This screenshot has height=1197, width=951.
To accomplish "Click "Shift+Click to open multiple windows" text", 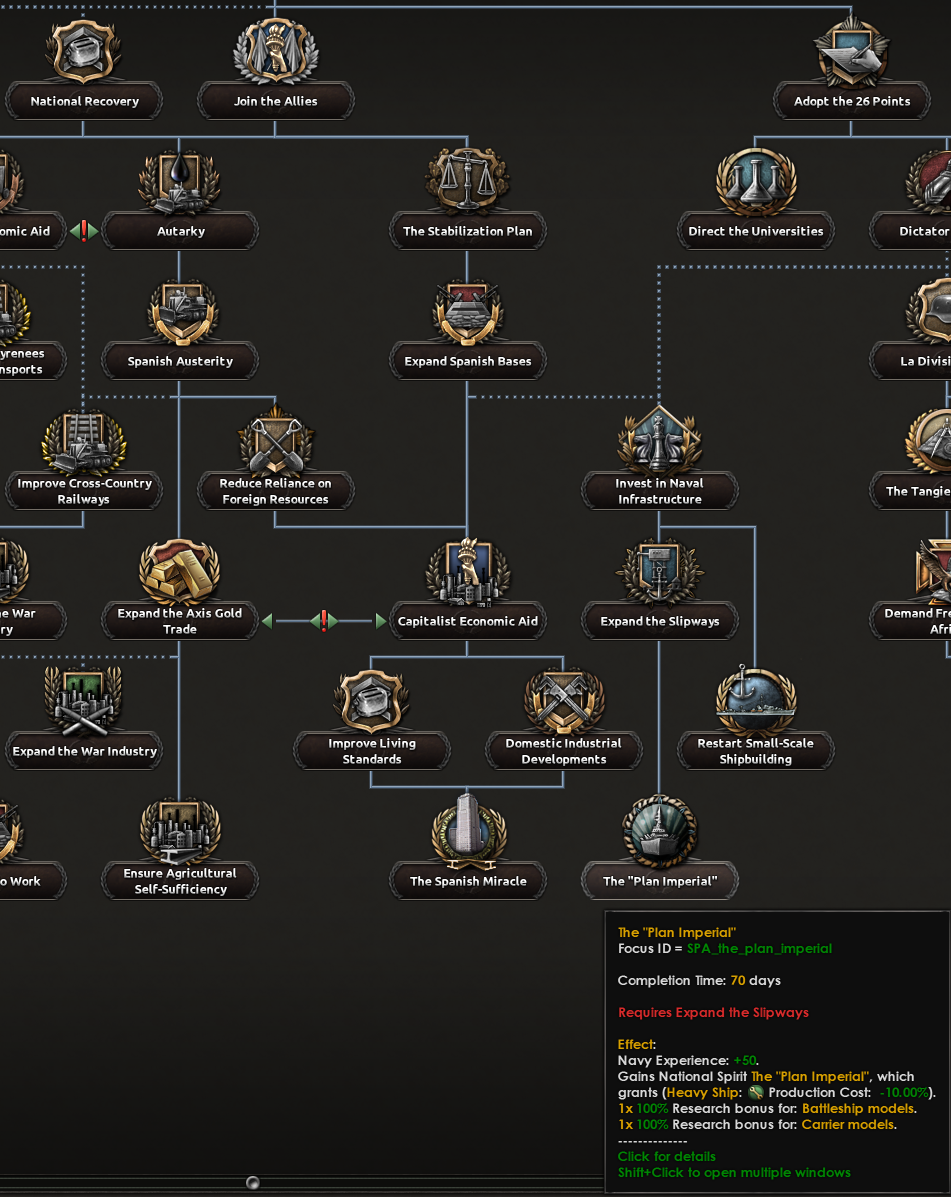I will [x=733, y=1172].
